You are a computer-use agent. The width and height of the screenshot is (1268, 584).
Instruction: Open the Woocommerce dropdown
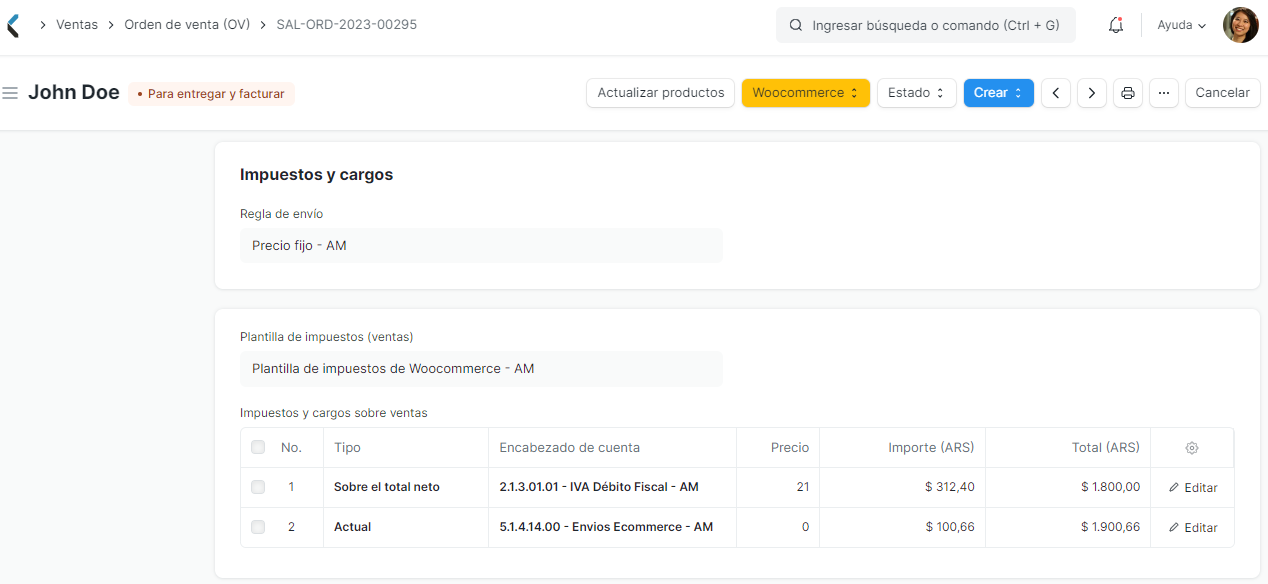(806, 93)
